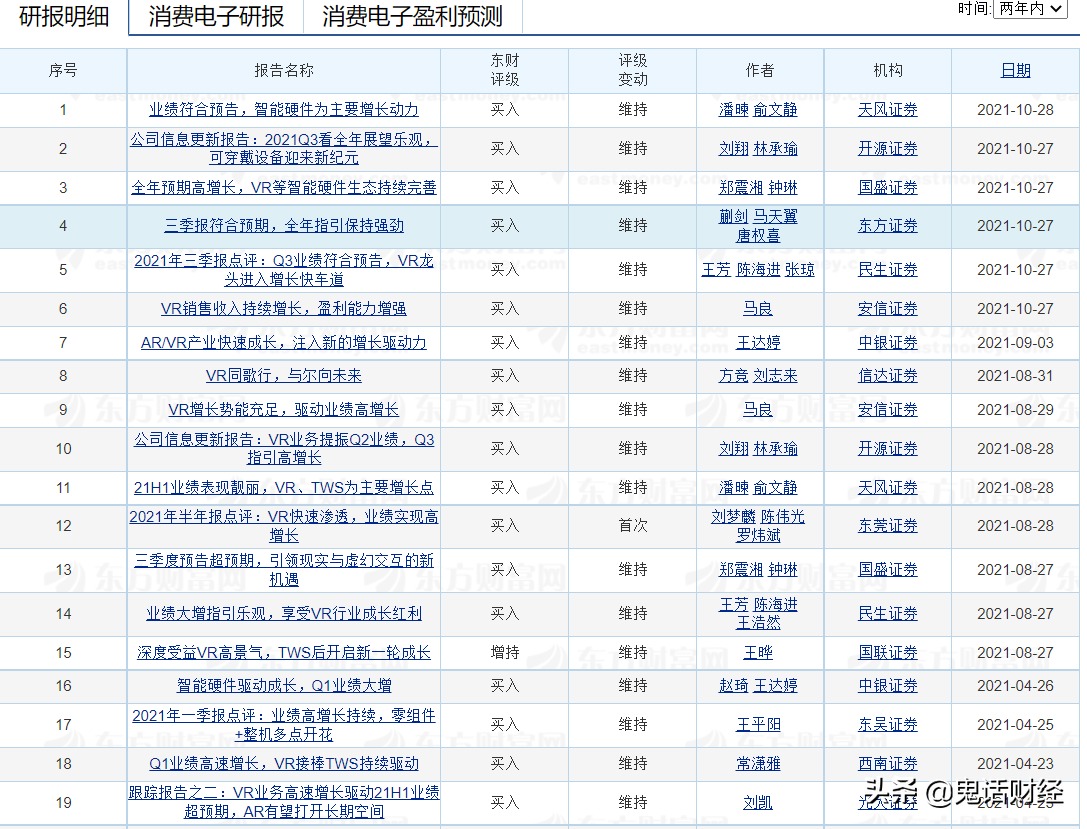The height and width of the screenshot is (829, 1087).
Task: Click institution 东莞证券
Action: [x=888, y=526]
